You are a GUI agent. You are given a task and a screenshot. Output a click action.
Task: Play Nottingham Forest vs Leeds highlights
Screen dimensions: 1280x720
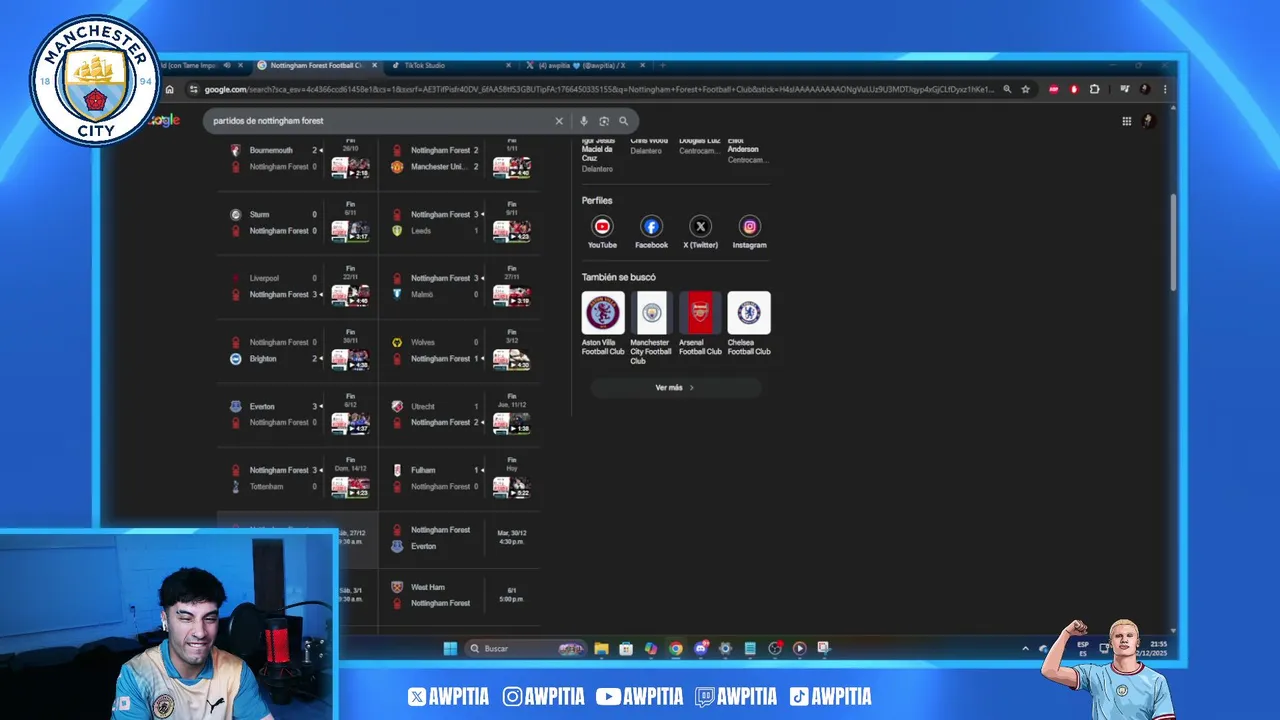[511, 231]
